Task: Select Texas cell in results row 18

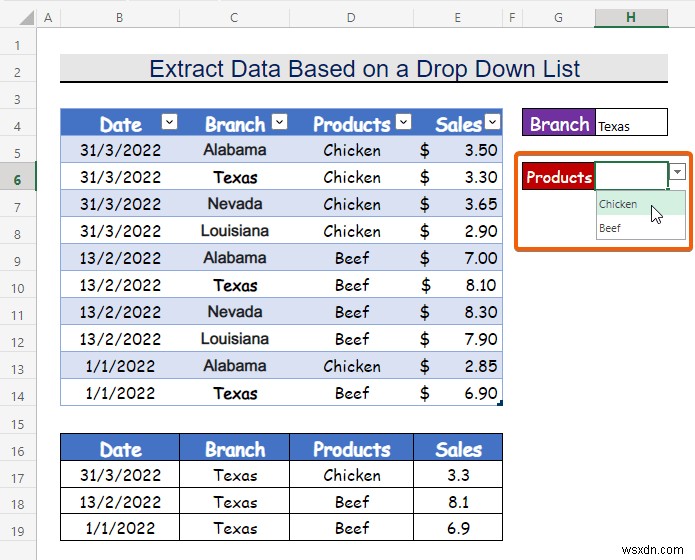Action: (x=234, y=501)
